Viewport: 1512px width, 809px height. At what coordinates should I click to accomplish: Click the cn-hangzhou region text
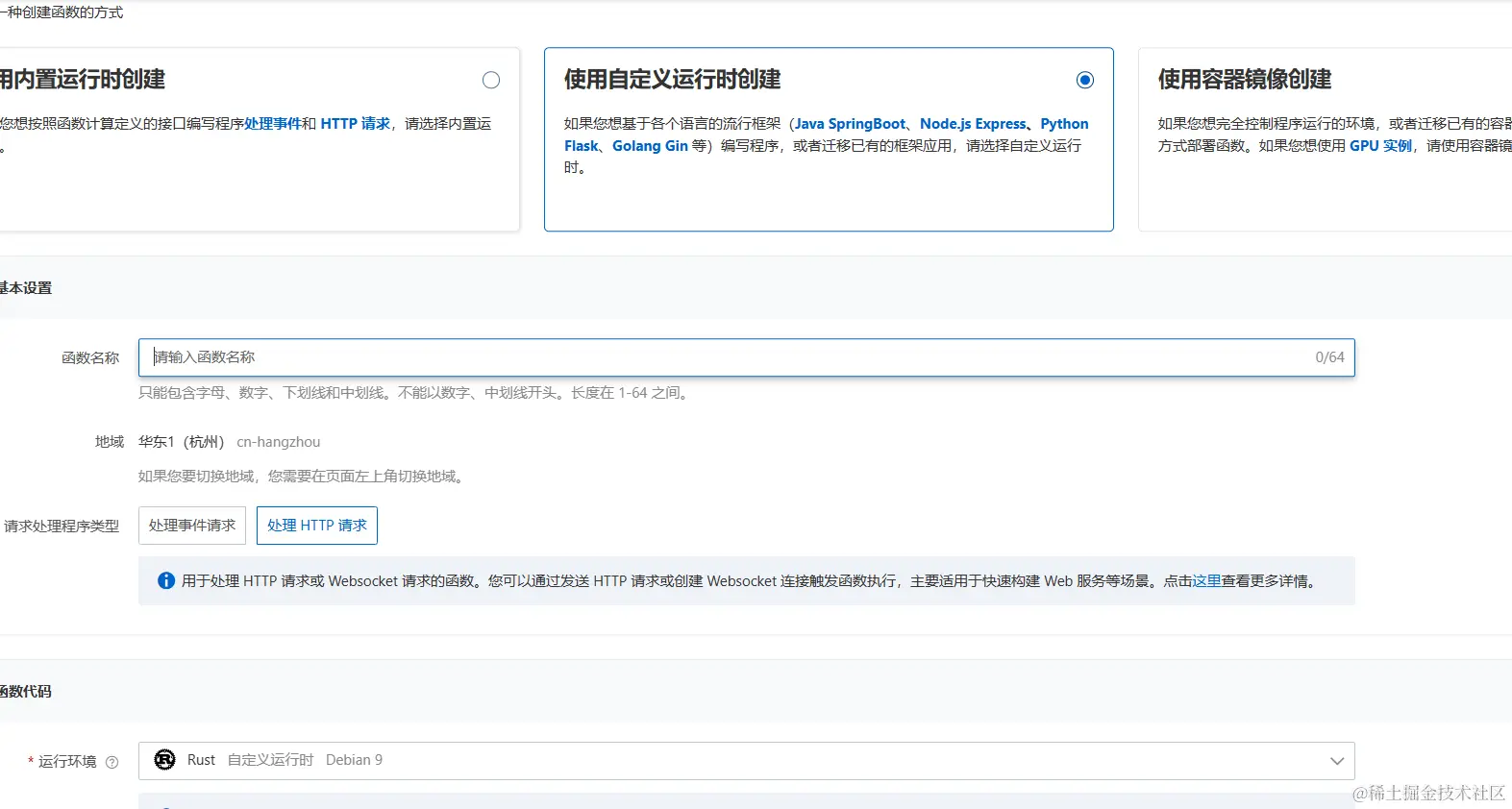pos(279,442)
